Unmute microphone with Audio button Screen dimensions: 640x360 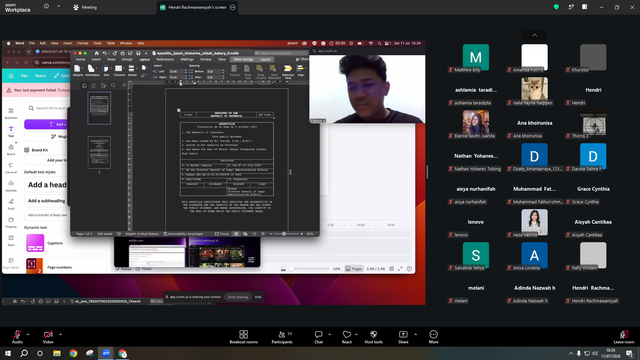pos(17,337)
